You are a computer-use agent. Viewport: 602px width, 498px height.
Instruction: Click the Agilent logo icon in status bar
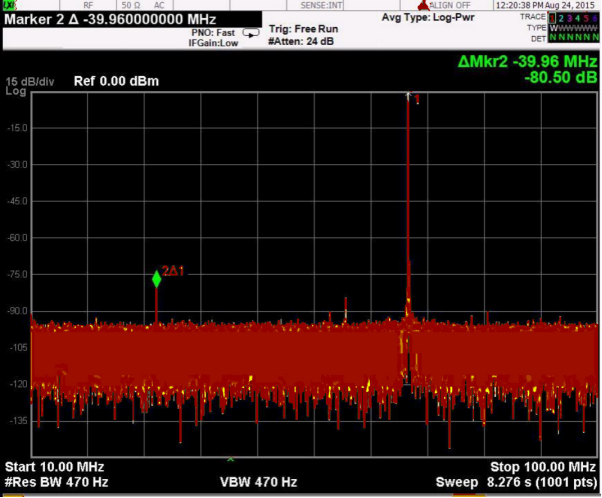click(10, 6)
